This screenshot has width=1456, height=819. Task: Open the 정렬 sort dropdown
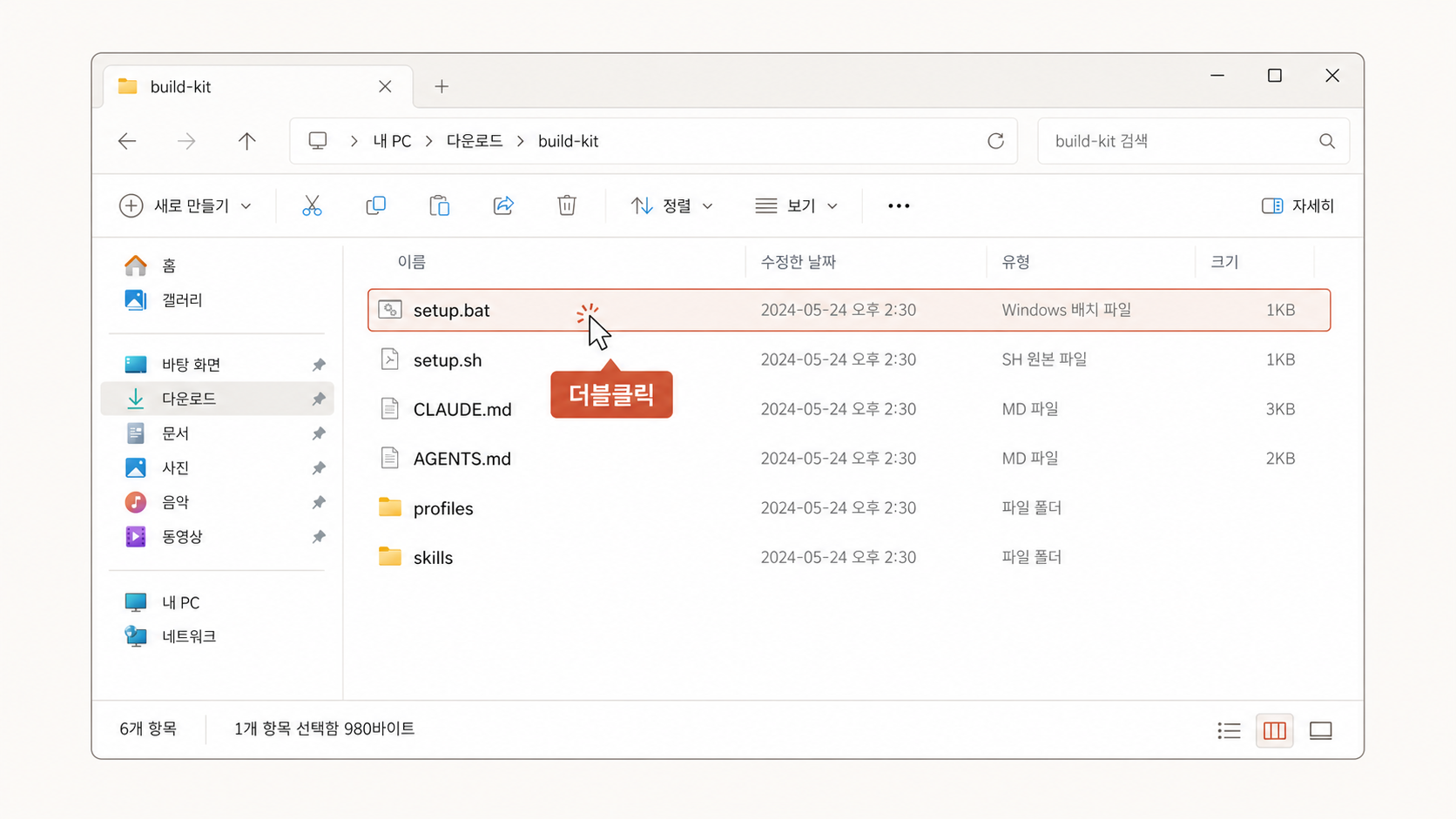click(671, 206)
